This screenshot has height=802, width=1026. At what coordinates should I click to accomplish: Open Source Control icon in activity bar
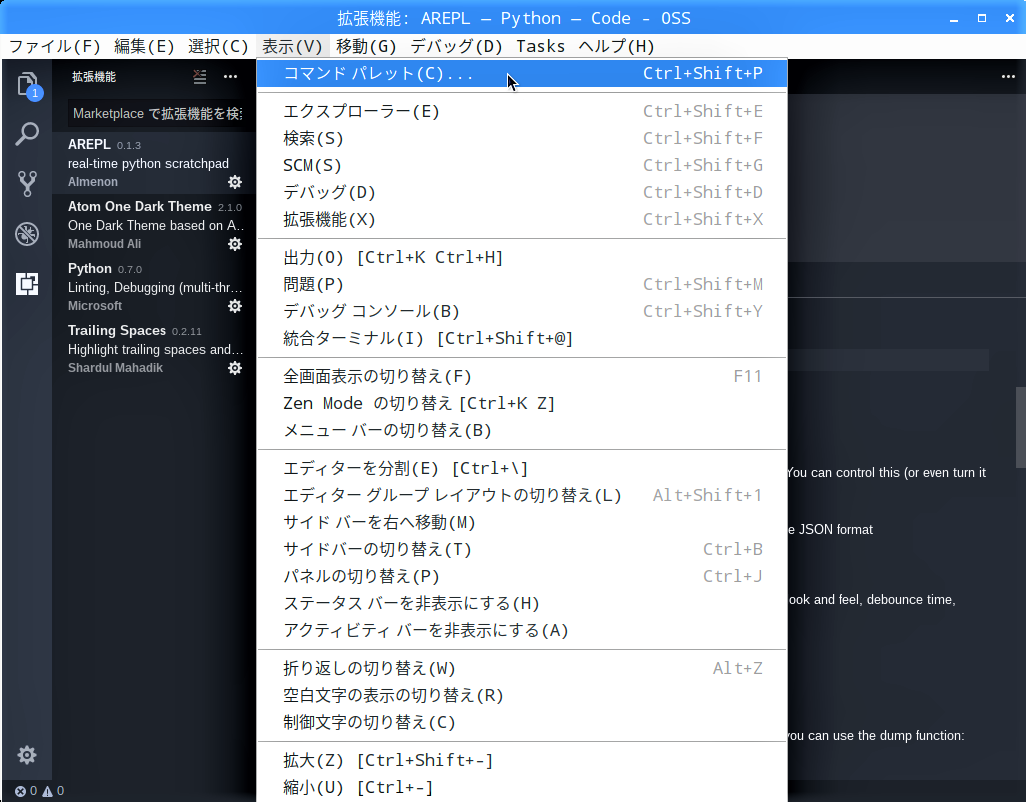click(27, 183)
